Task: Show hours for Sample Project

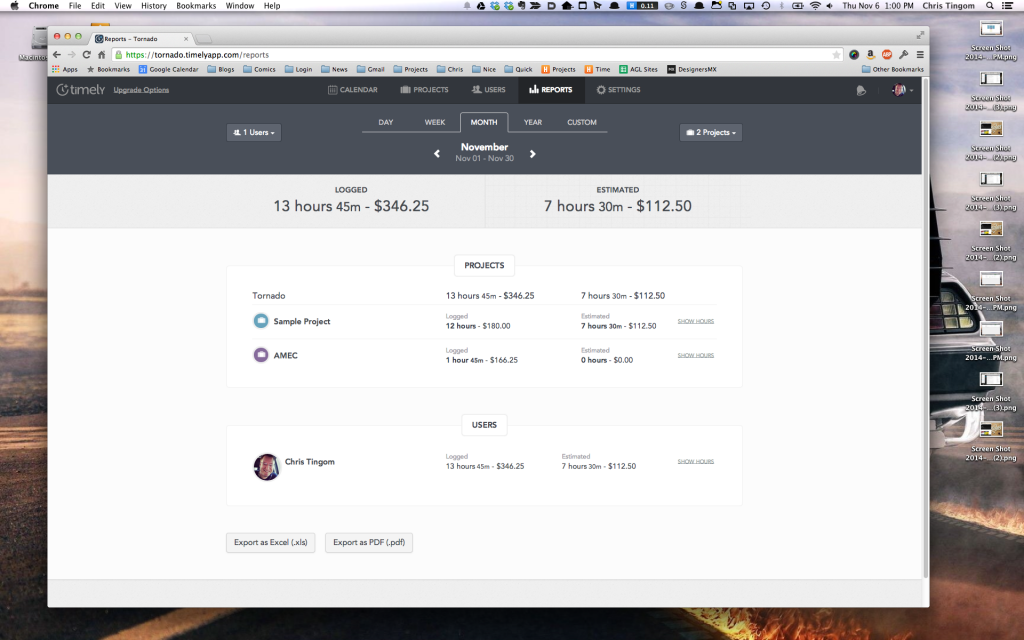Action: pos(696,321)
